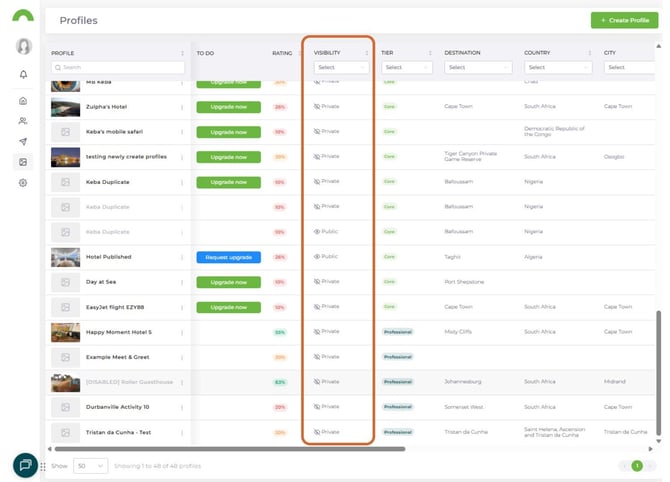Go to next page arrow in pagination

(x=650, y=466)
